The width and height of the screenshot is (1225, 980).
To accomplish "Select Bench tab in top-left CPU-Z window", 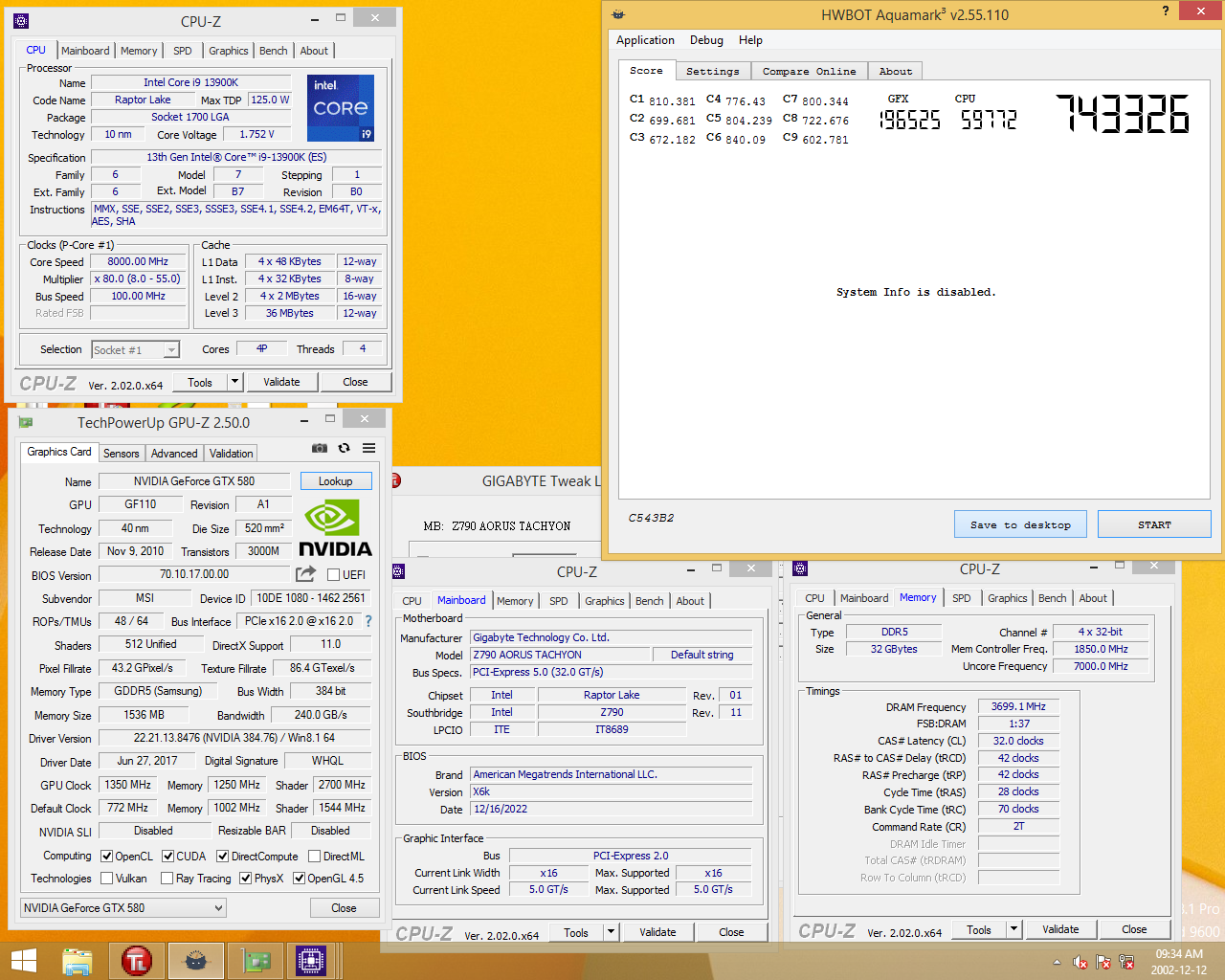I will [x=274, y=51].
